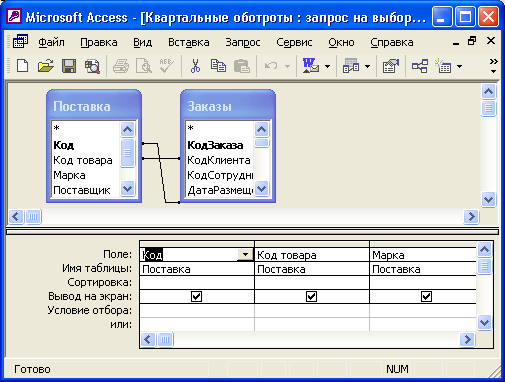Click Условие отбора cell under Код товара
This screenshot has height=382, width=505.
(x=312, y=310)
